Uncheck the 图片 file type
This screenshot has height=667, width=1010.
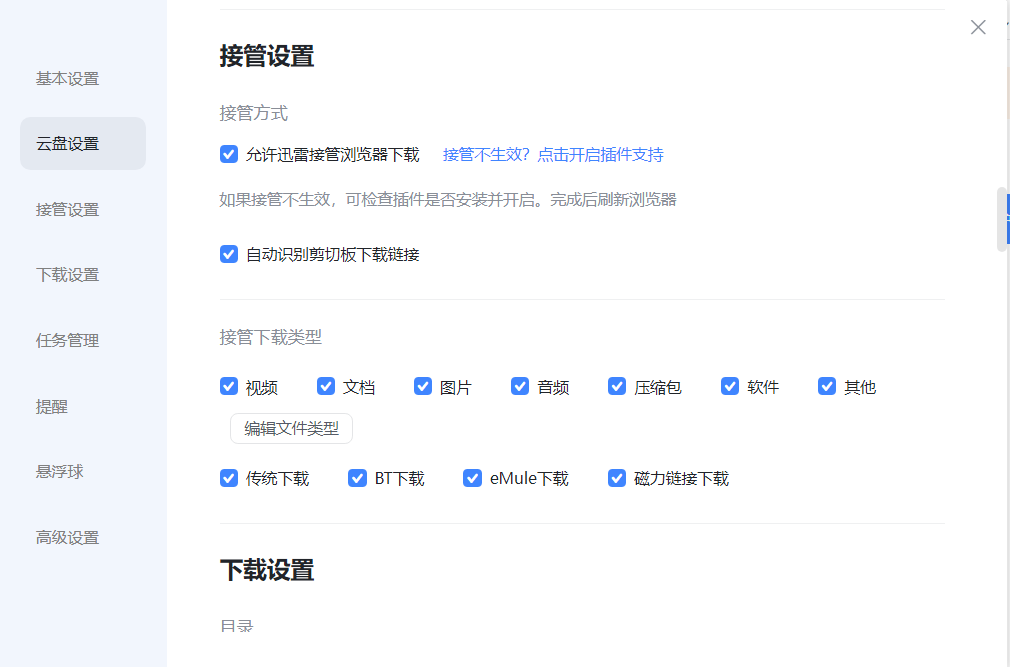pyautogui.click(x=423, y=386)
